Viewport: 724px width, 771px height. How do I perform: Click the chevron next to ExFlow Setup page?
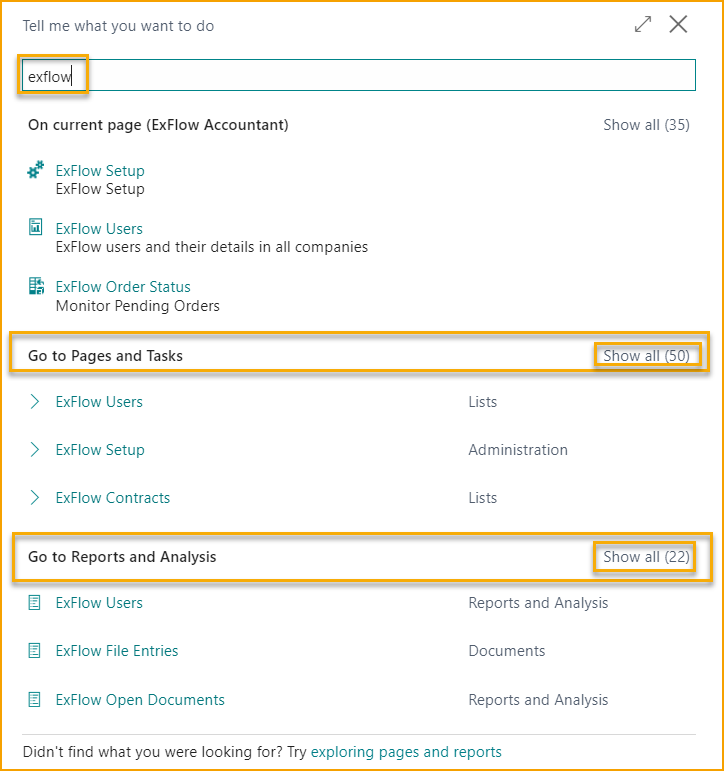tap(34, 449)
